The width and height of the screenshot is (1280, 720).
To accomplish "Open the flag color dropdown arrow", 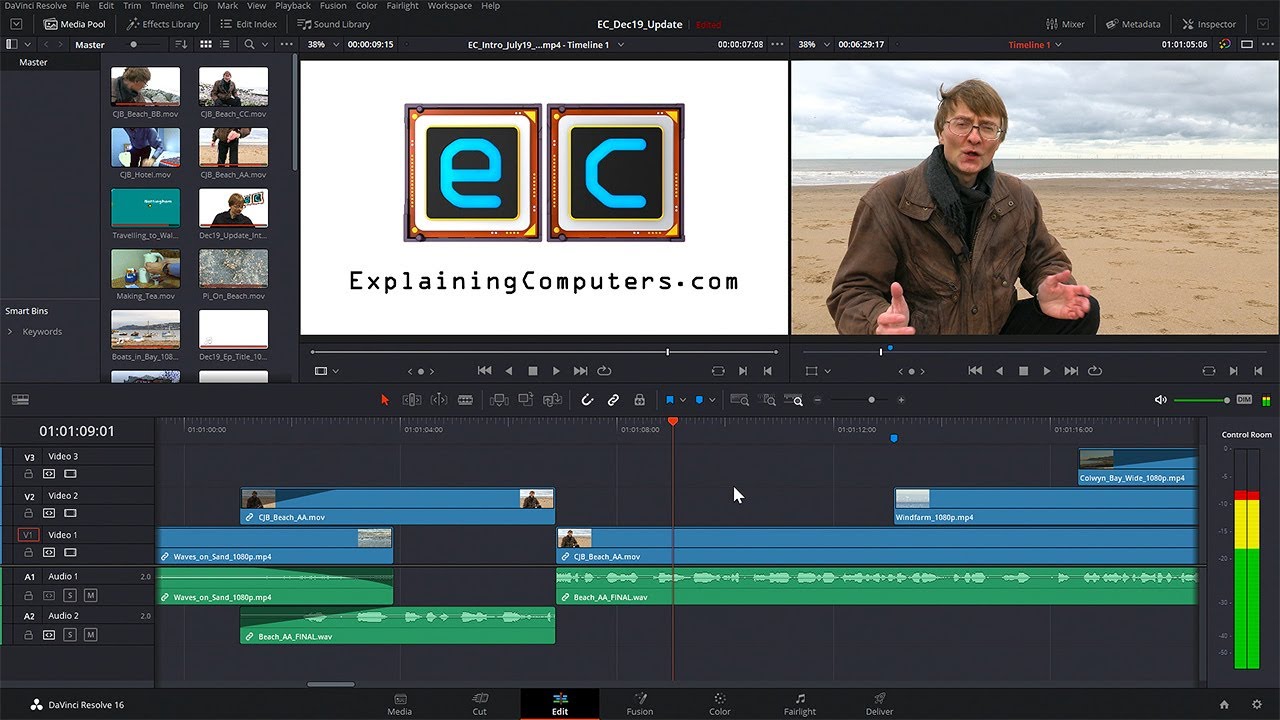I will [x=683, y=400].
